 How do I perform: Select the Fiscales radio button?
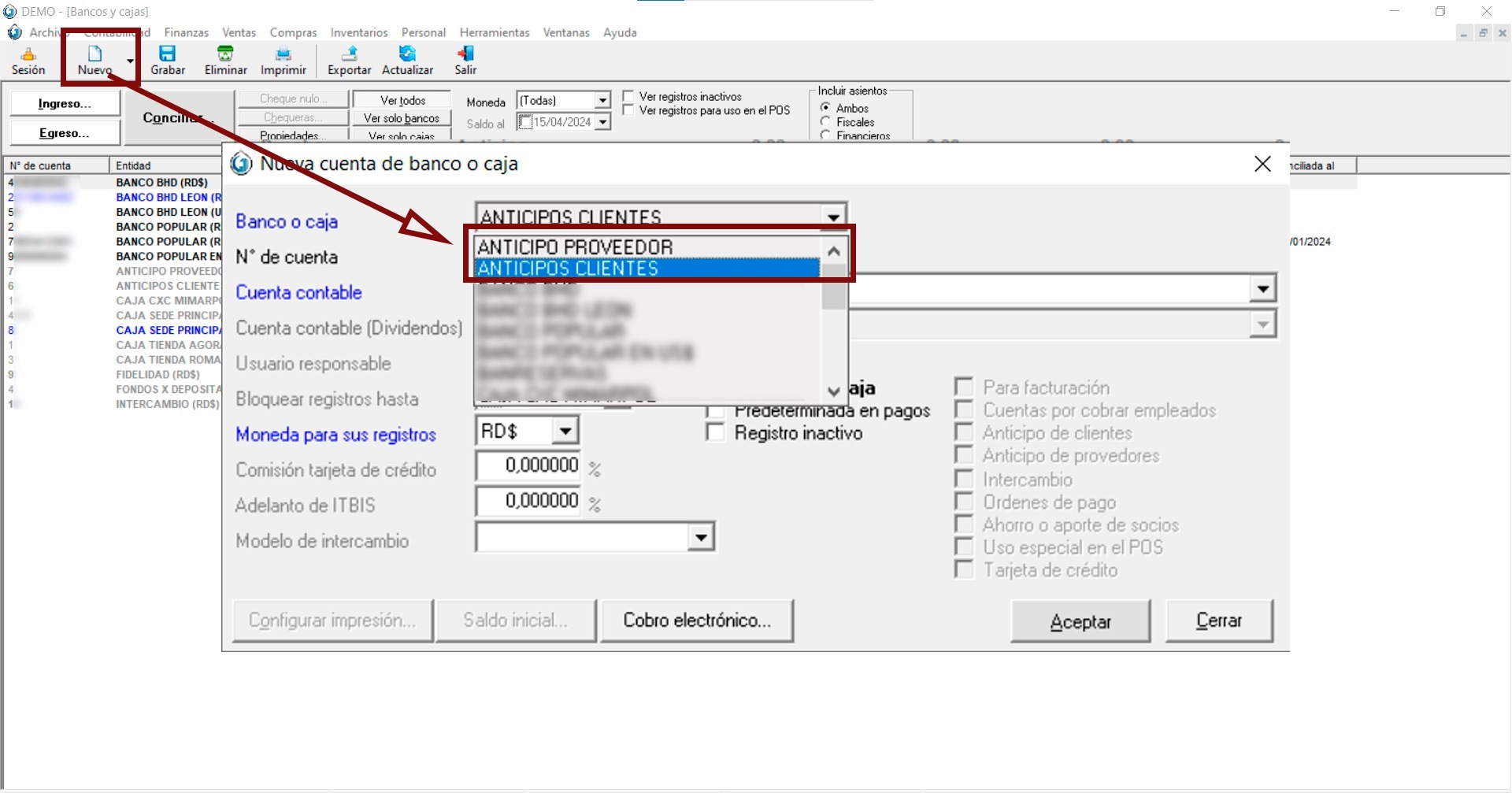point(825,122)
